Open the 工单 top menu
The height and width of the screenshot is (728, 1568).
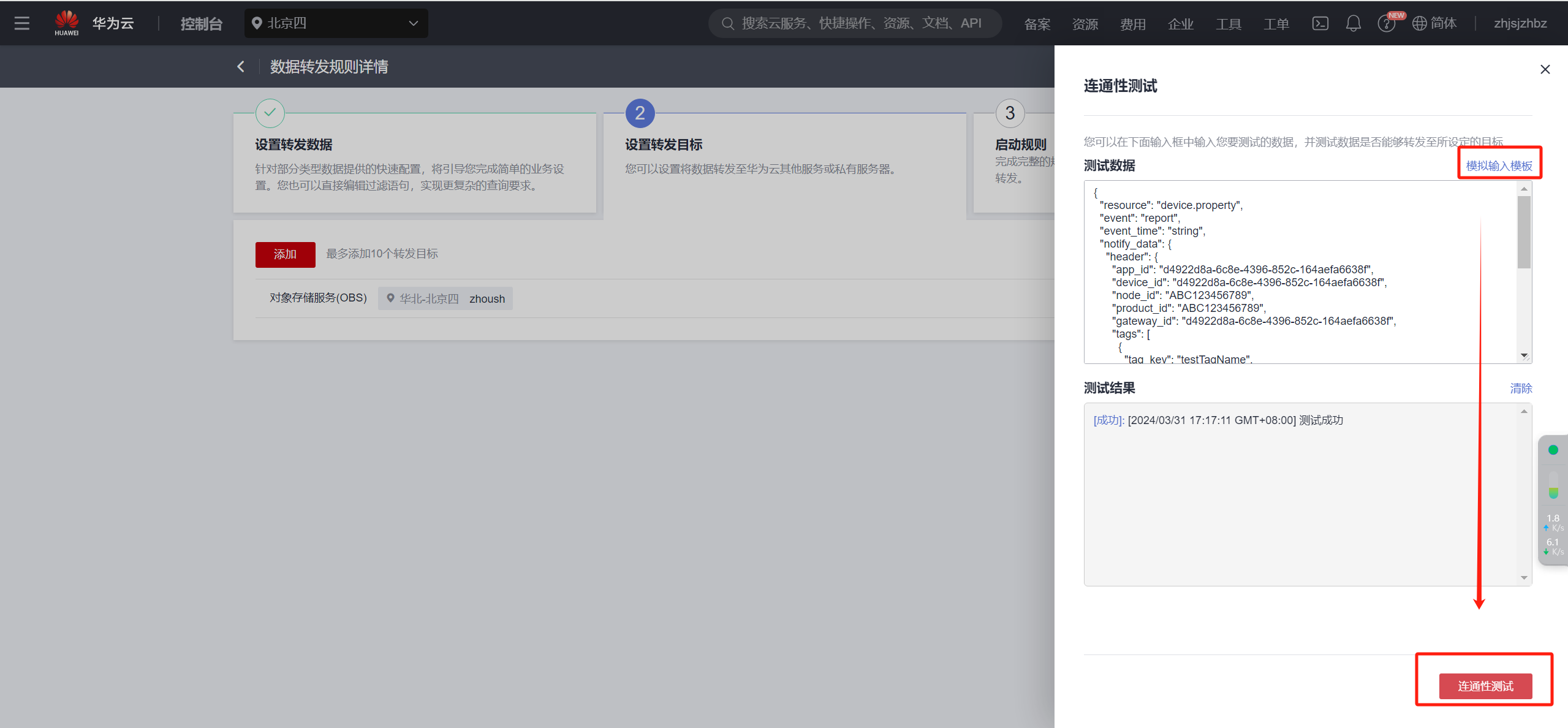(x=1276, y=24)
